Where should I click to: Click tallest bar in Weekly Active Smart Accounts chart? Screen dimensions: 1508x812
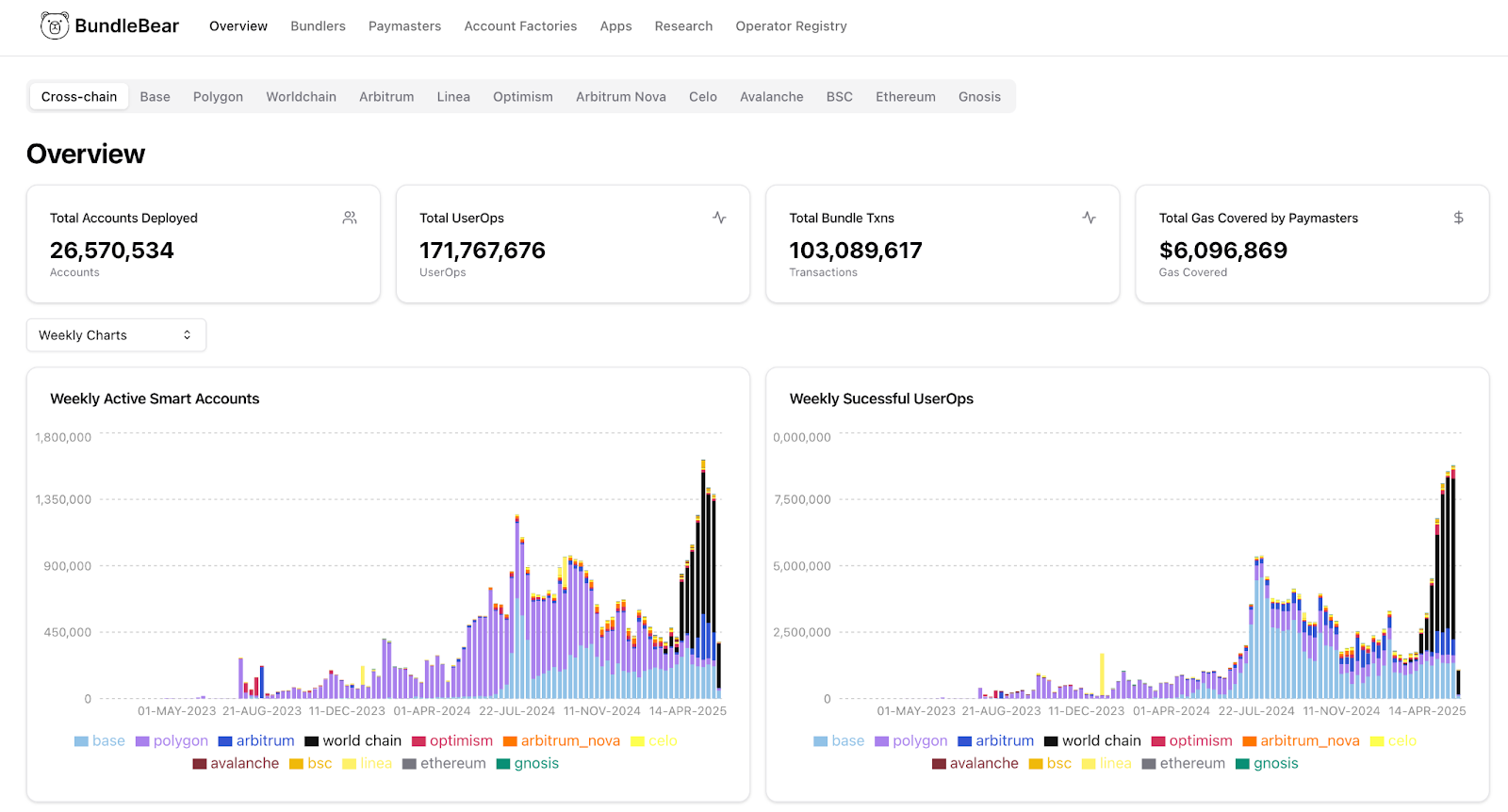703,579
